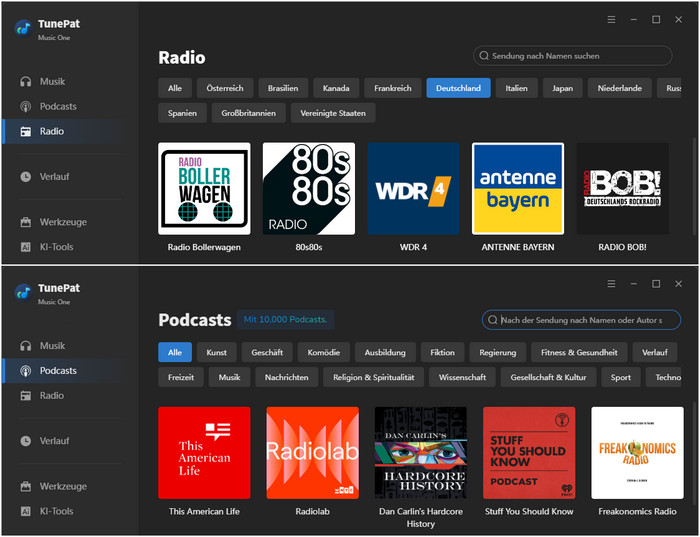Filter podcasts by Fiktion
Viewport: 700px width, 537px height.
[x=442, y=352]
